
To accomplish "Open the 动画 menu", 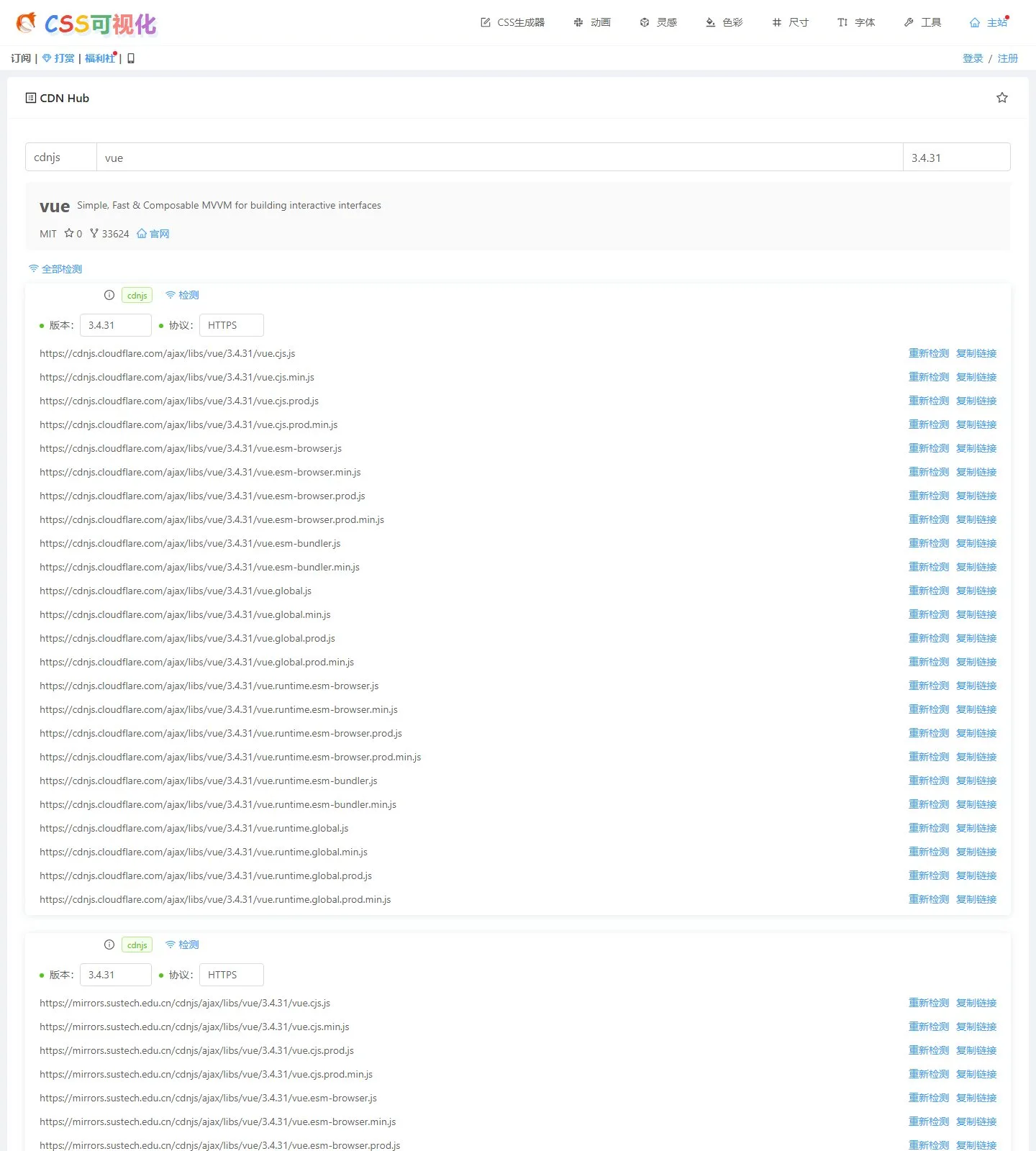I will click(x=592, y=22).
